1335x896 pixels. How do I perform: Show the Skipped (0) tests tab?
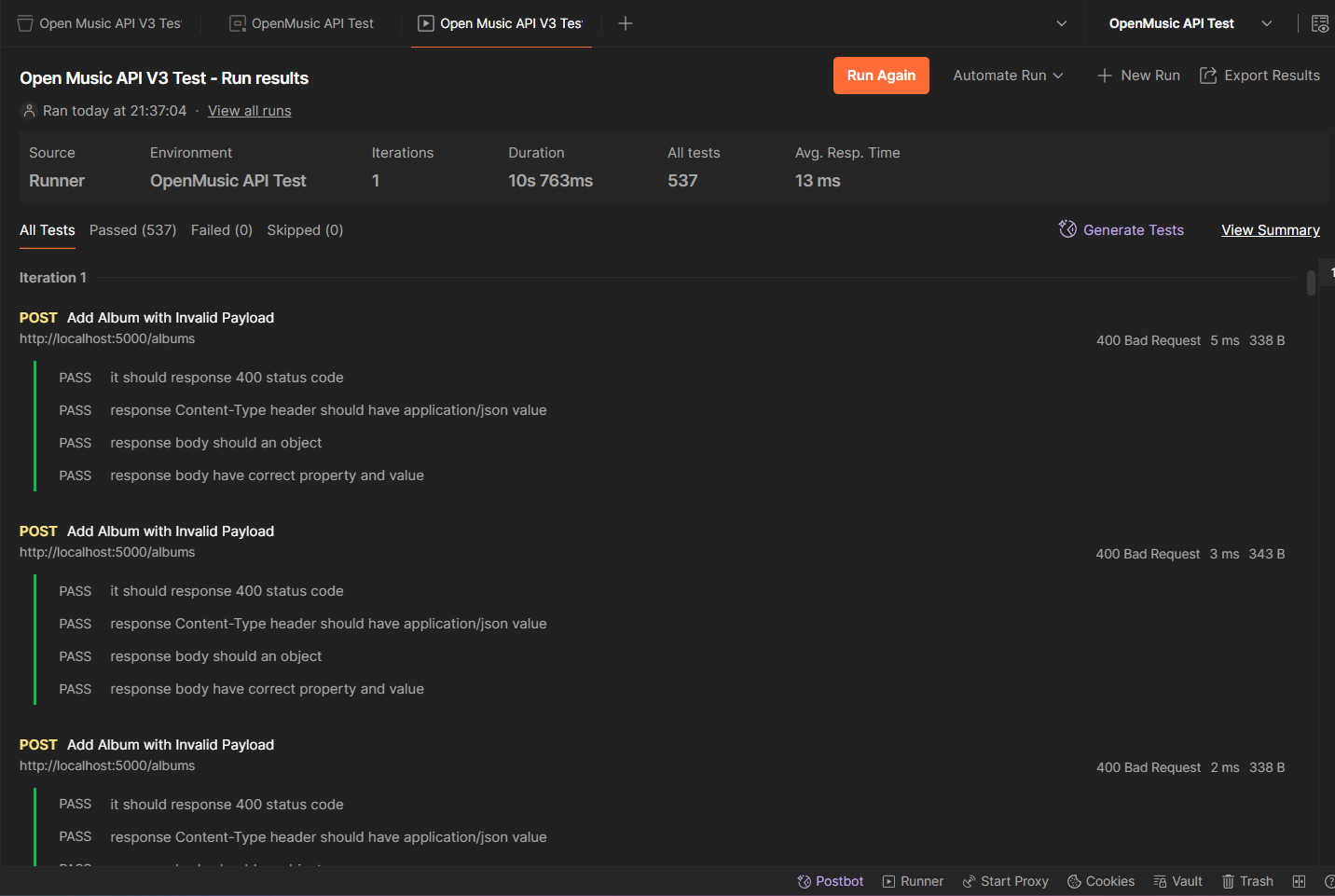(x=305, y=230)
